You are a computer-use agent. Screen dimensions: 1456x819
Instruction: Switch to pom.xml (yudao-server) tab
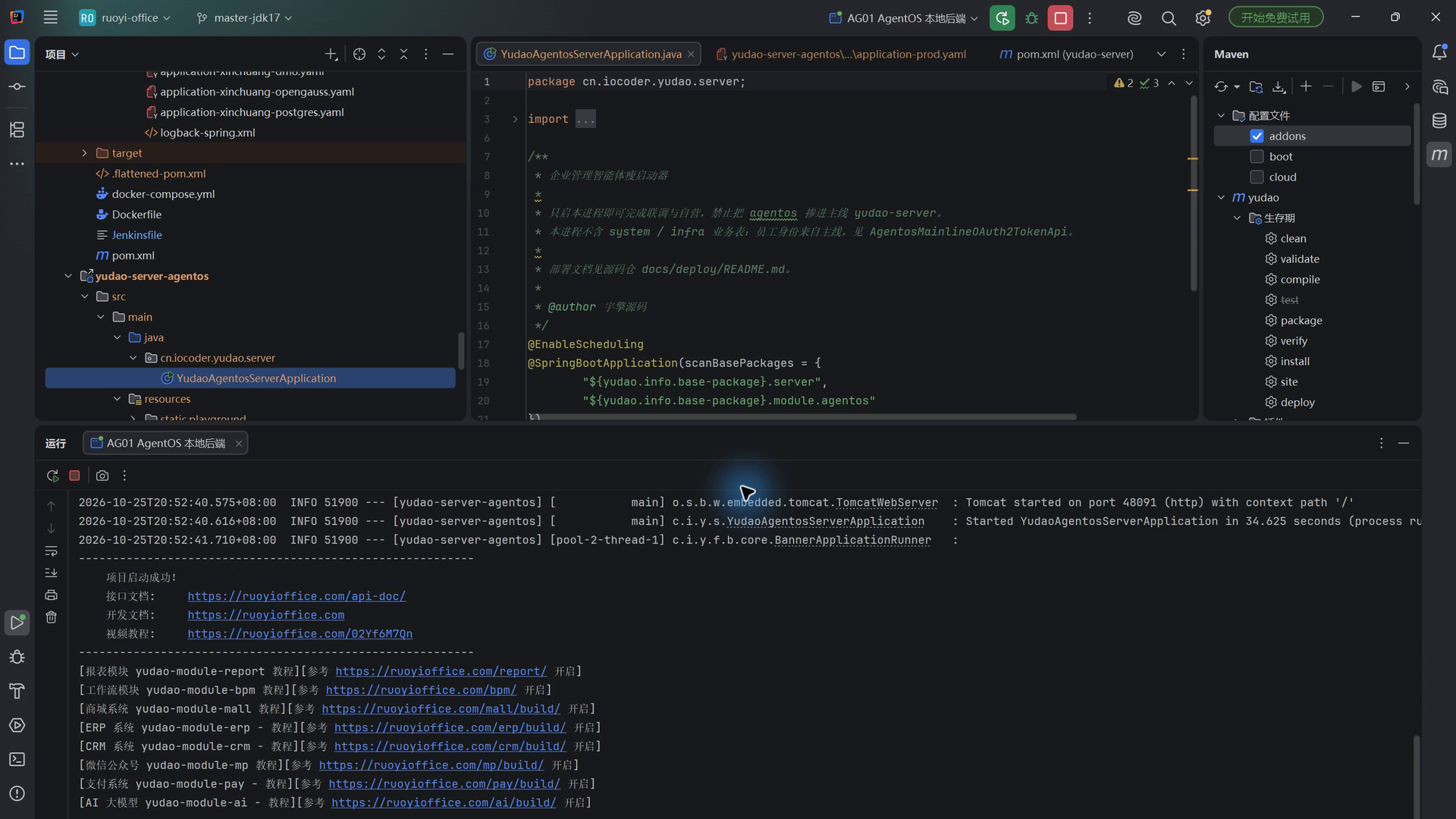[x=1067, y=54]
